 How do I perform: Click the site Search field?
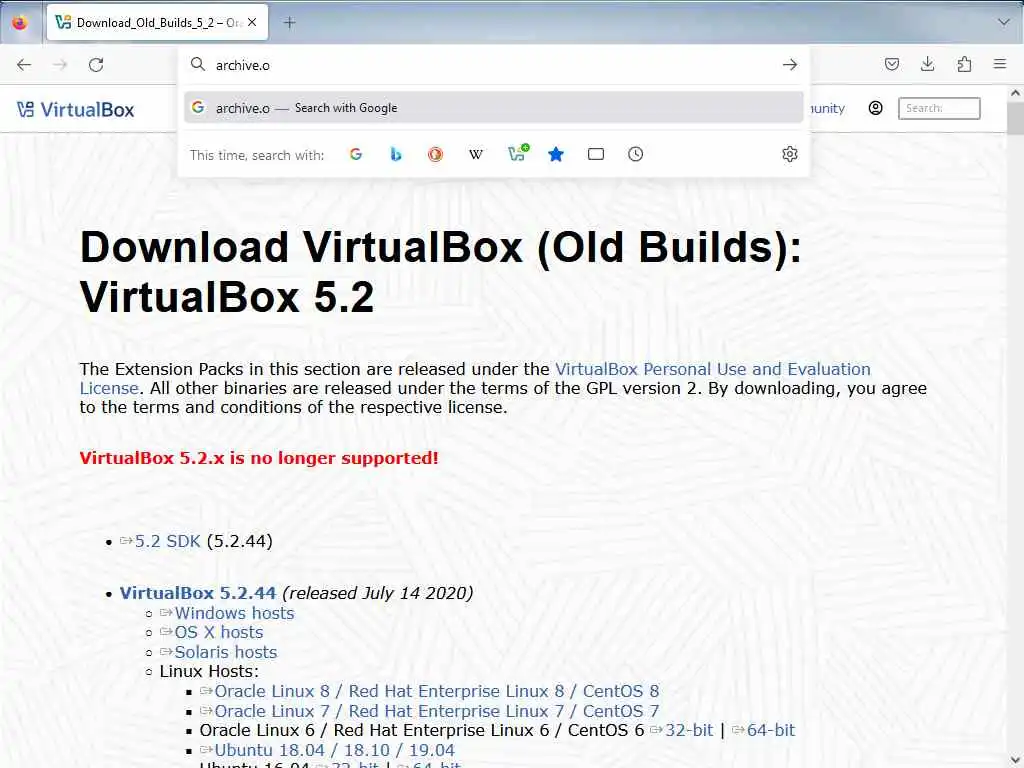coord(939,108)
